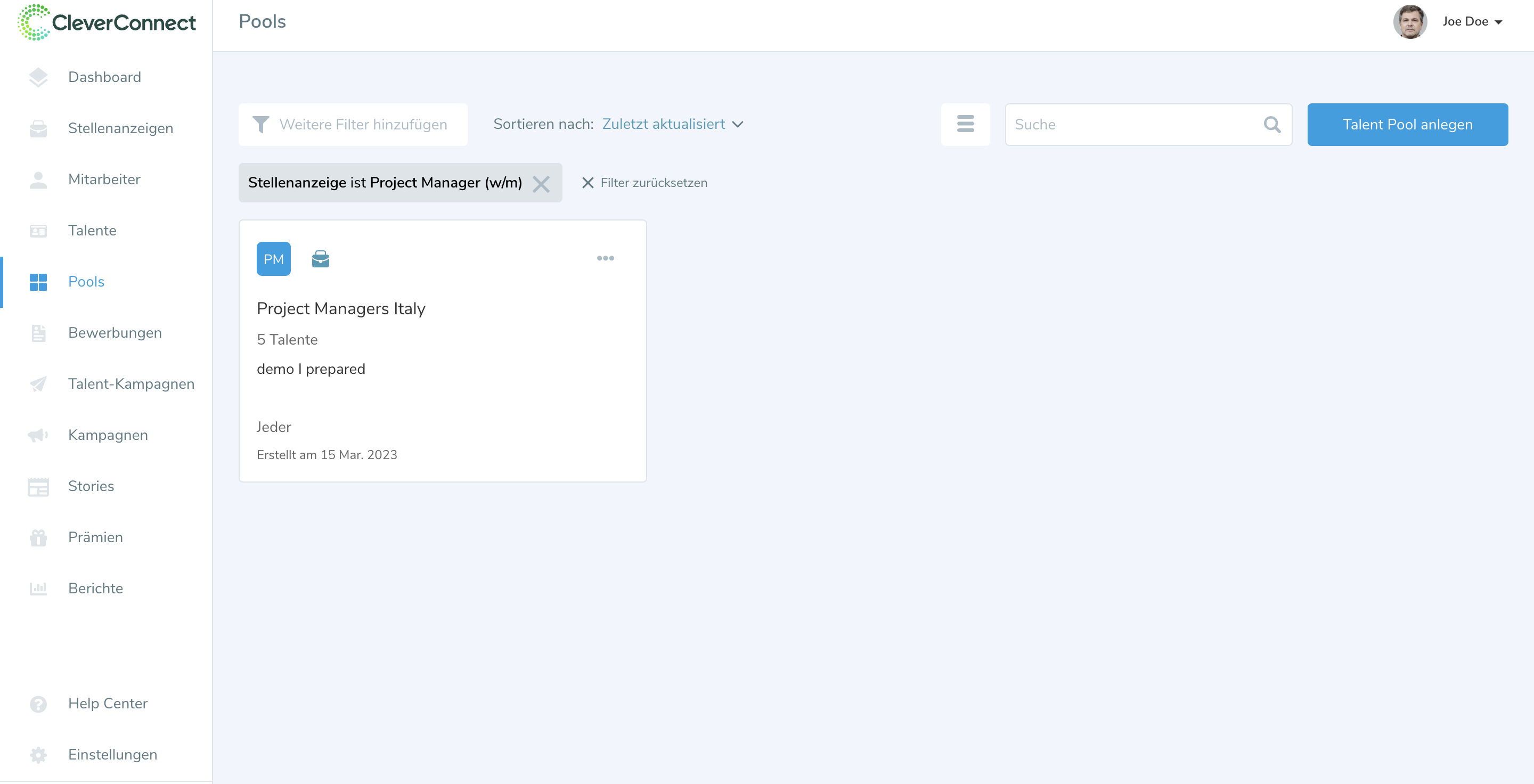
Task: Remove the Project Manager filter chip
Action: tap(541, 183)
